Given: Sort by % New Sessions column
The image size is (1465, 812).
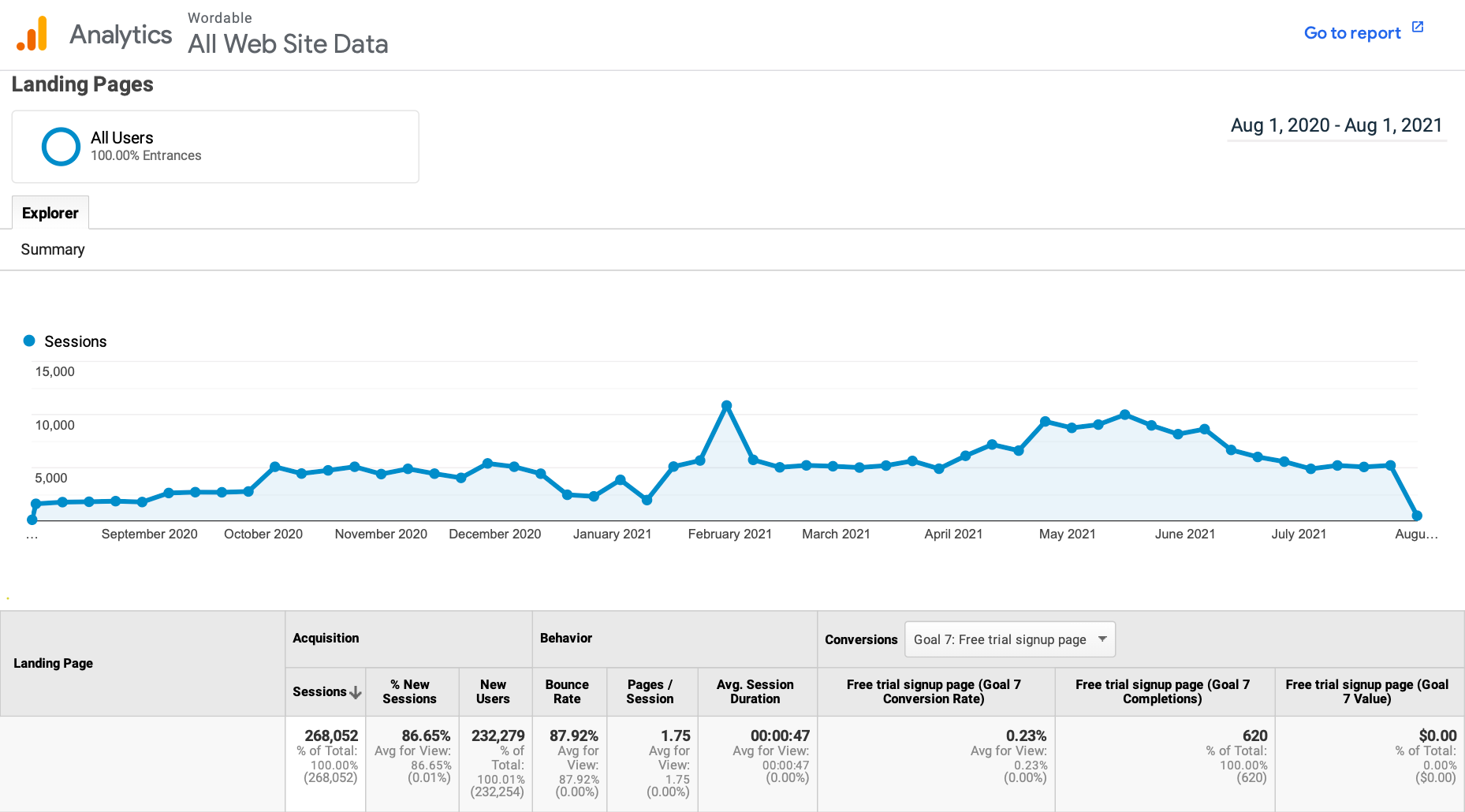Looking at the screenshot, I should tap(409, 691).
